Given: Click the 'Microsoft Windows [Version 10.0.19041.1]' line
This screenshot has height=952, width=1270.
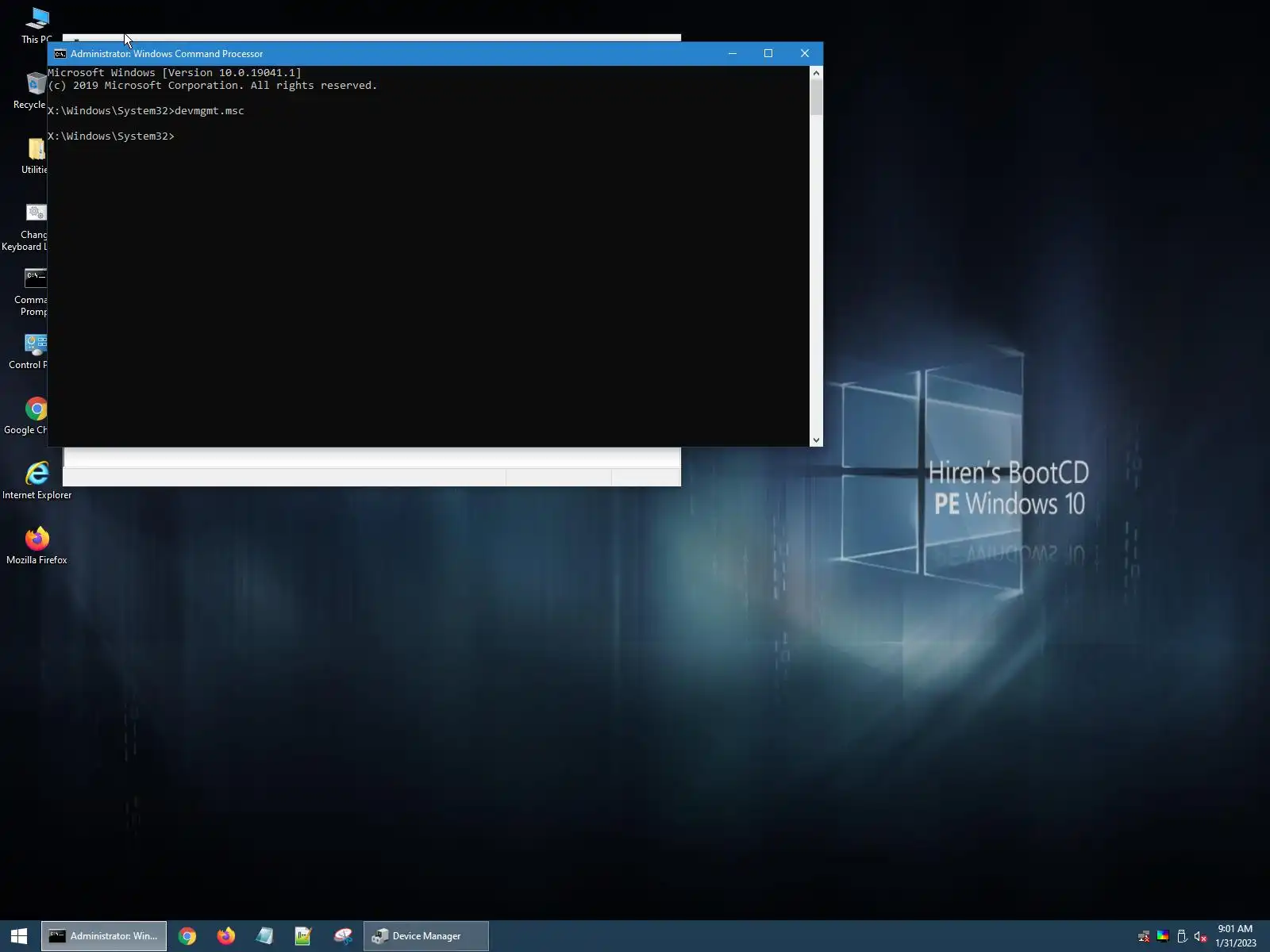Looking at the screenshot, I should [175, 73].
